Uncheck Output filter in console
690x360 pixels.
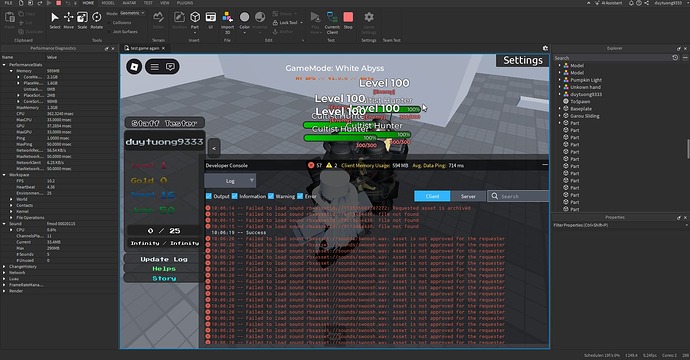click(x=209, y=196)
